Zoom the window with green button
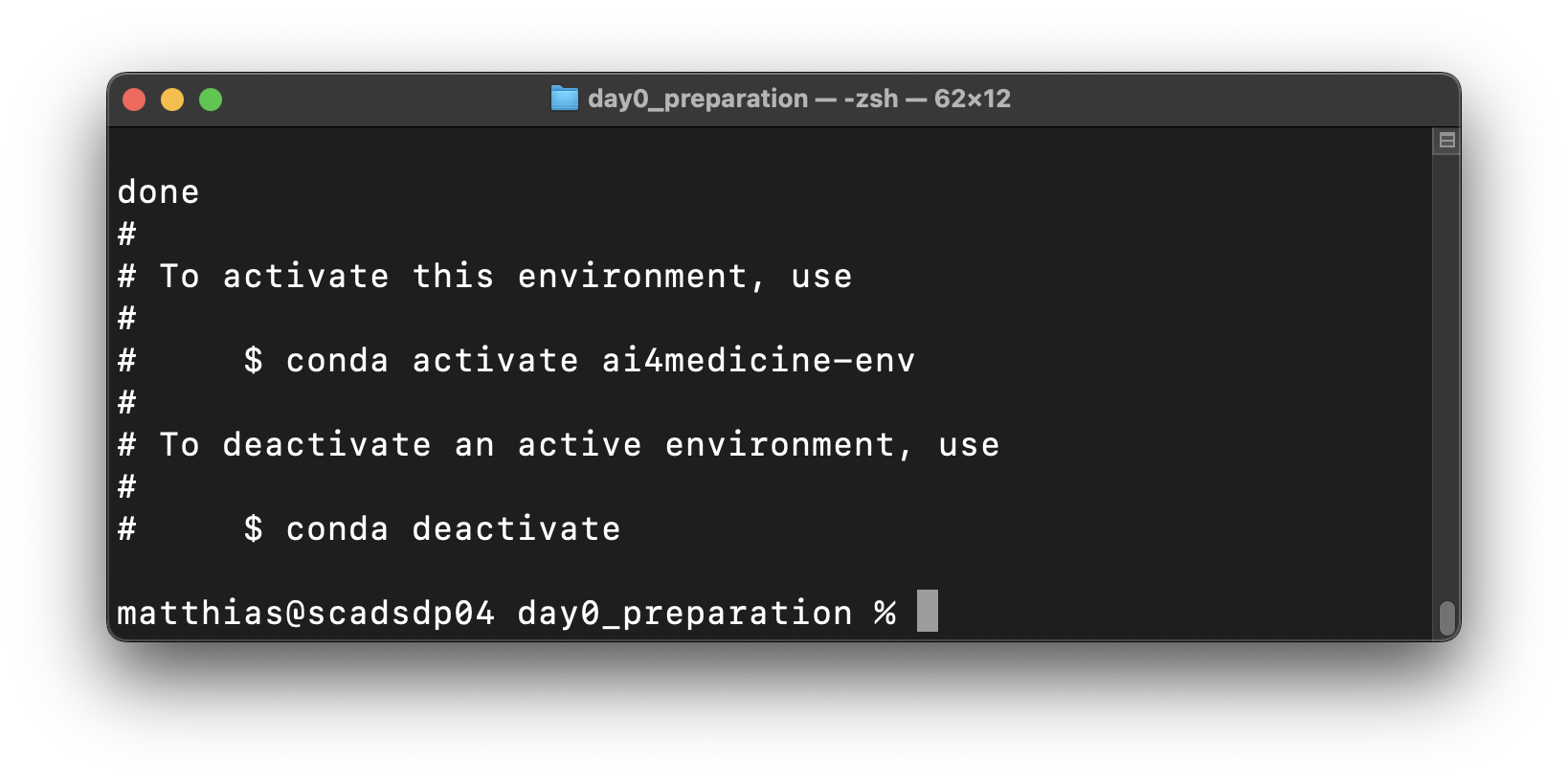This screenshot has width=1568, height=783. pos(211,100)
